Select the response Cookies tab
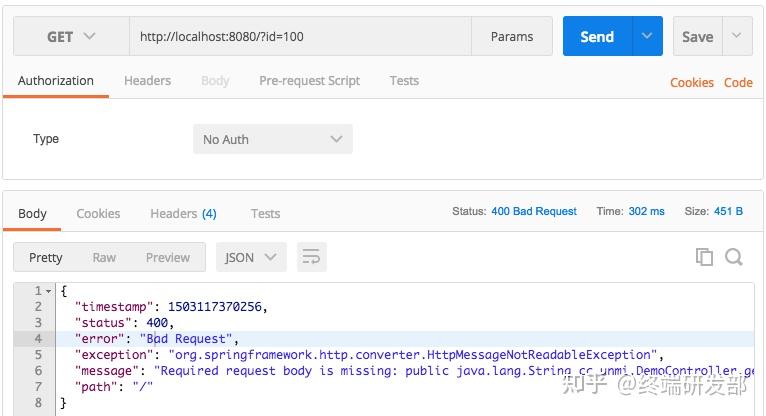 pos(98,213)
